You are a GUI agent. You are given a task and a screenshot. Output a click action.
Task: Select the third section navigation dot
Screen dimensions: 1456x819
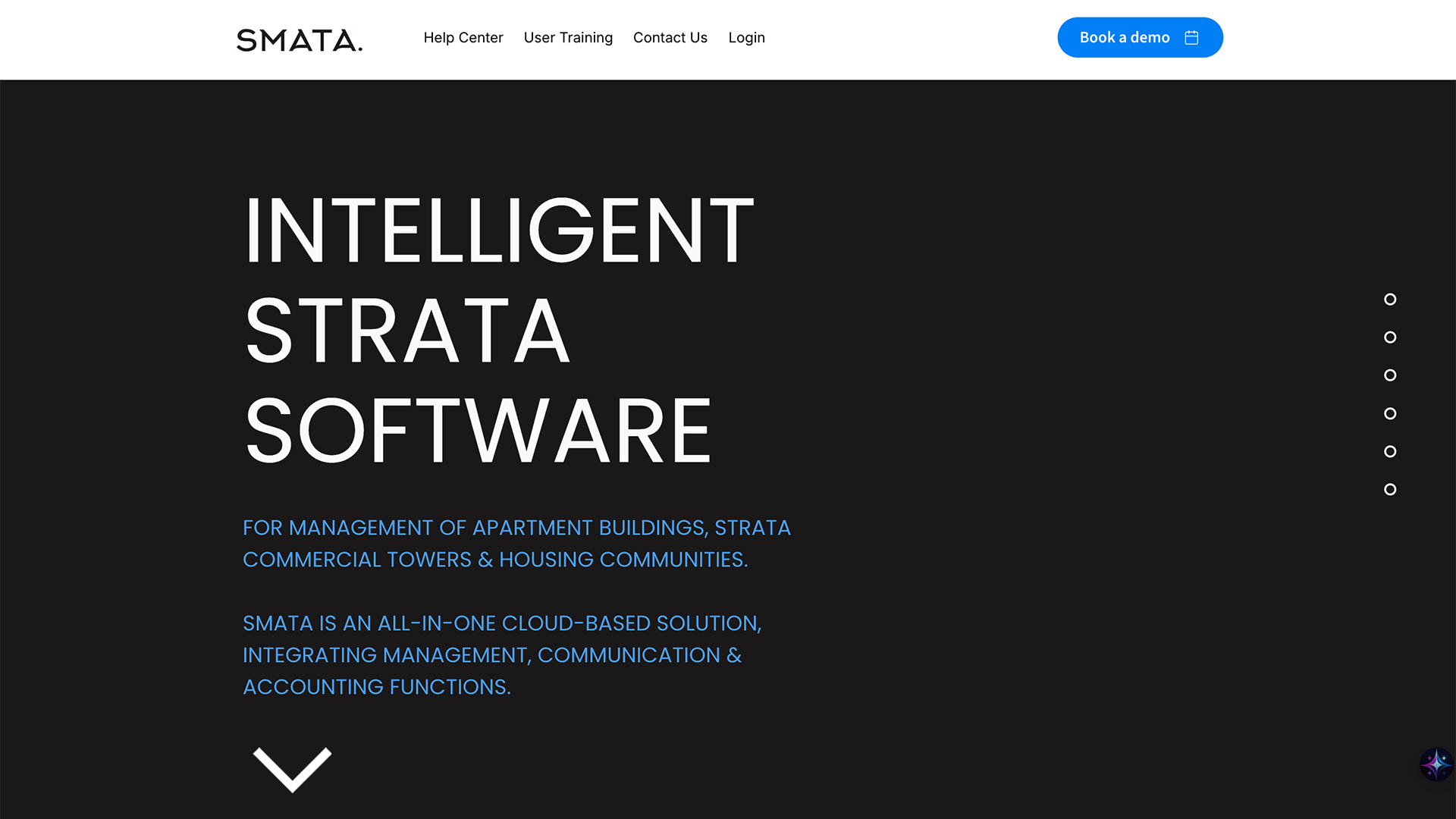(x=1390, y=375)
